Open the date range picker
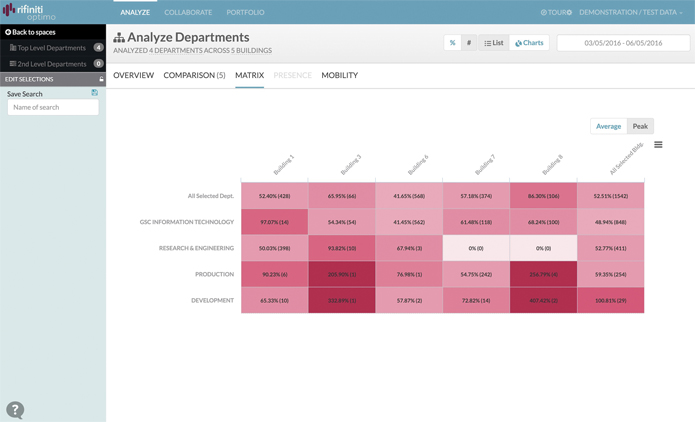Screen dimensions: 695x422 pos(623,43)
